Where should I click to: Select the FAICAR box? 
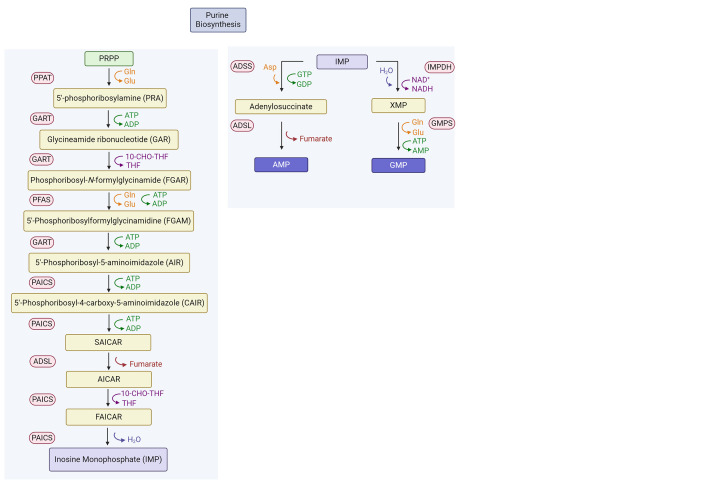(109, 415)
